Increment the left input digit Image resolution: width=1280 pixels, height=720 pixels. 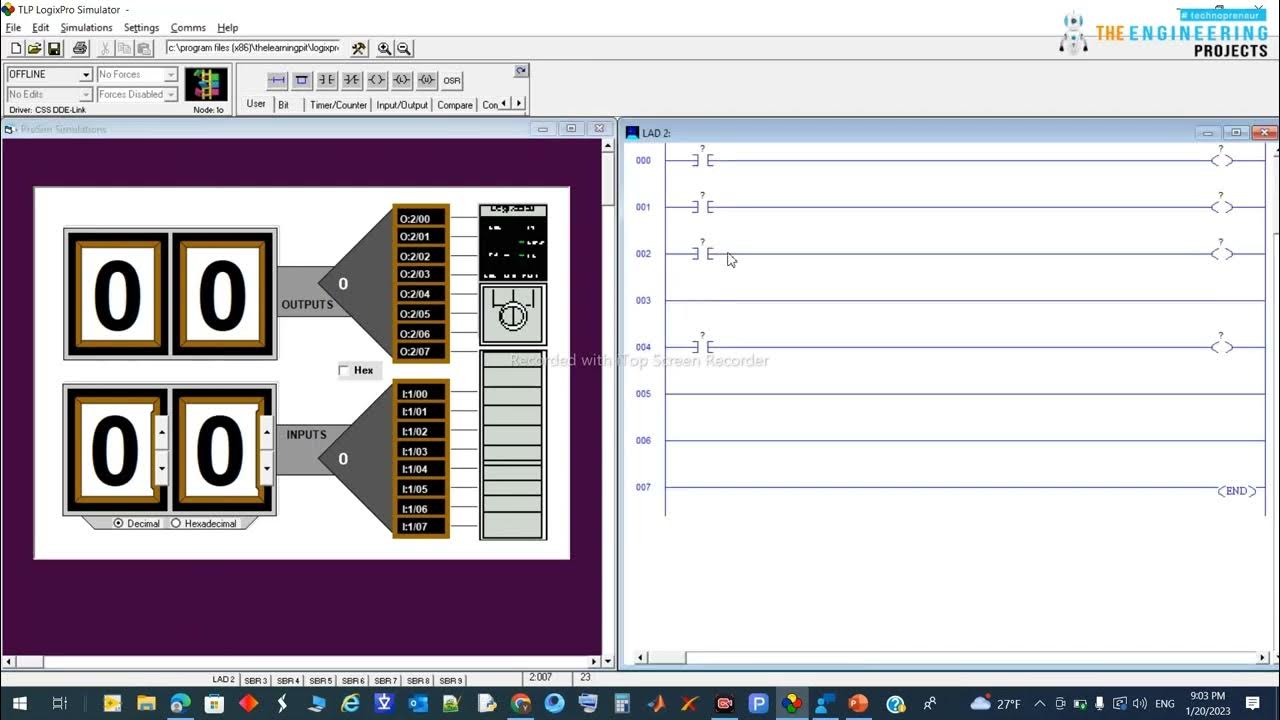pos(162,432)
